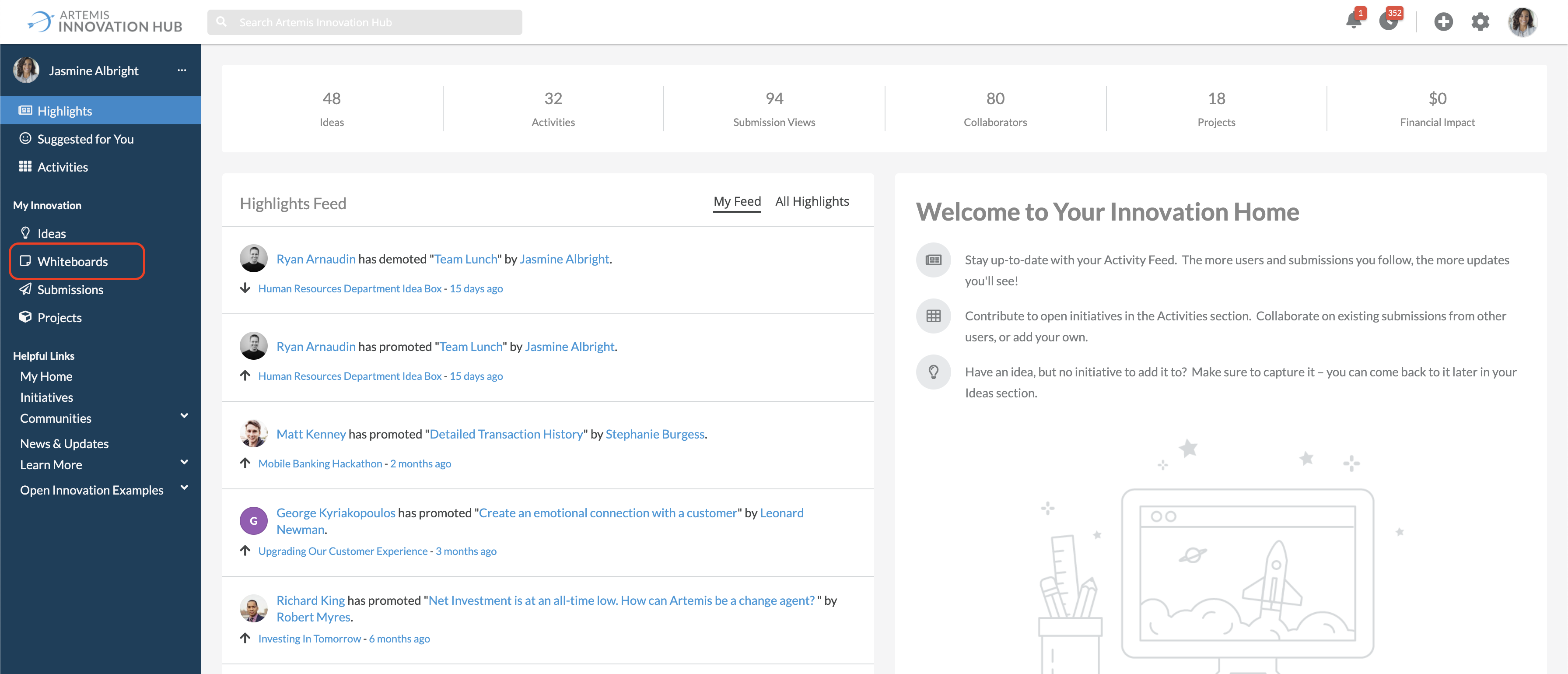The height and width of the screenshot is (674, 1568).
Task: Open the My Home helpful link
Action: tap(46, 376)
